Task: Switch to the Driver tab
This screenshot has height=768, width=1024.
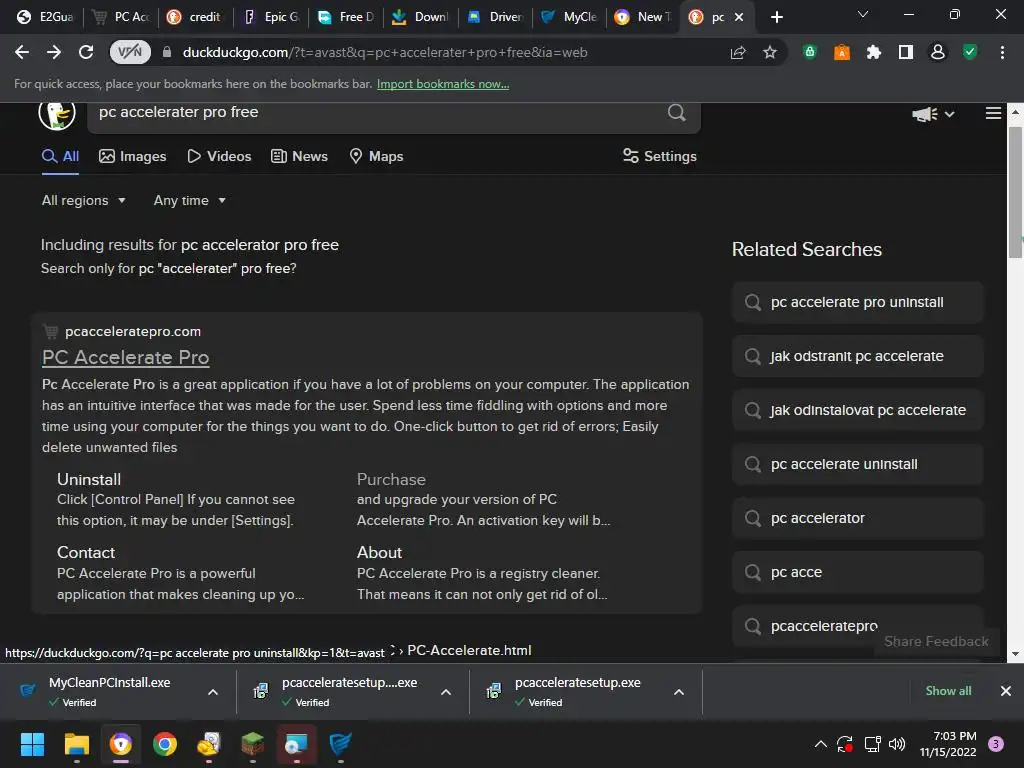Action: click(x=495, y=17)
